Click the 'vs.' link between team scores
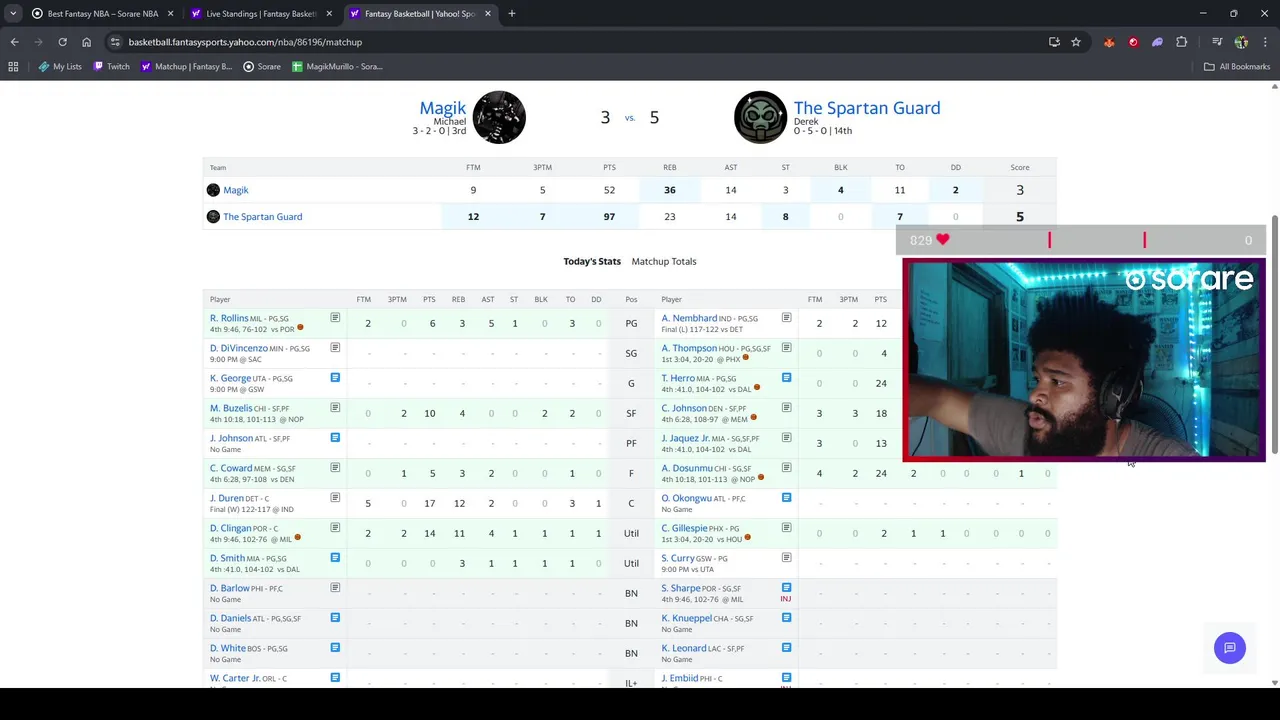This screenshot has width=1280, height=720. tap(630, 118)
